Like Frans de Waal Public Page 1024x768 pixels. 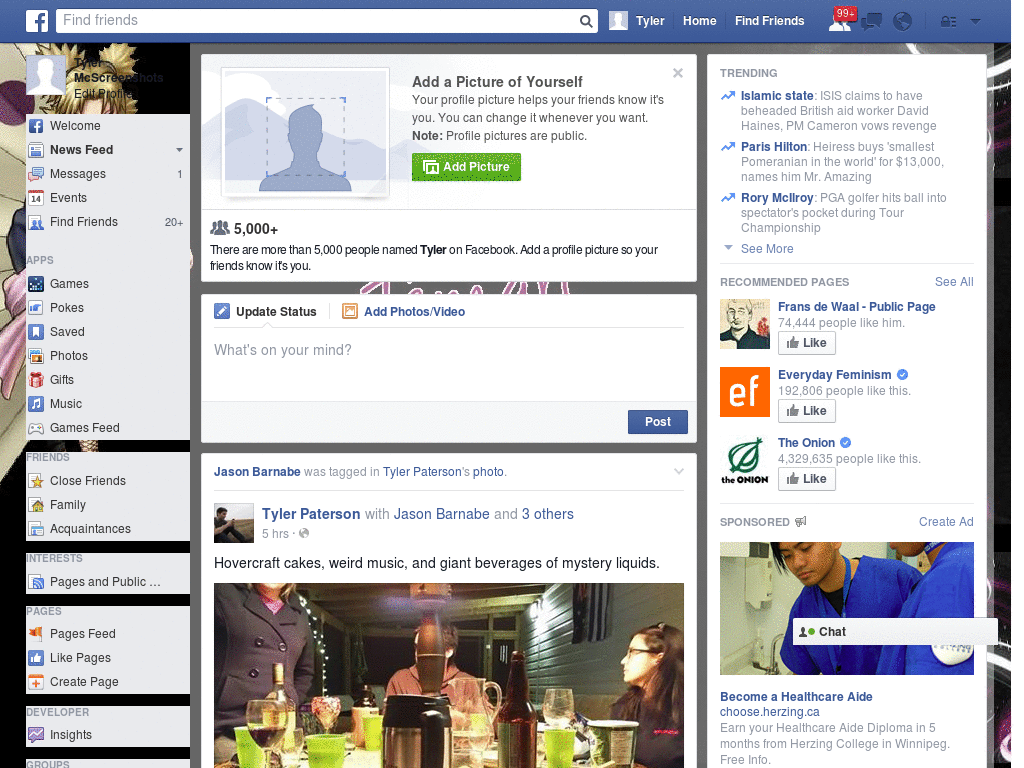(x=807, y=343)
